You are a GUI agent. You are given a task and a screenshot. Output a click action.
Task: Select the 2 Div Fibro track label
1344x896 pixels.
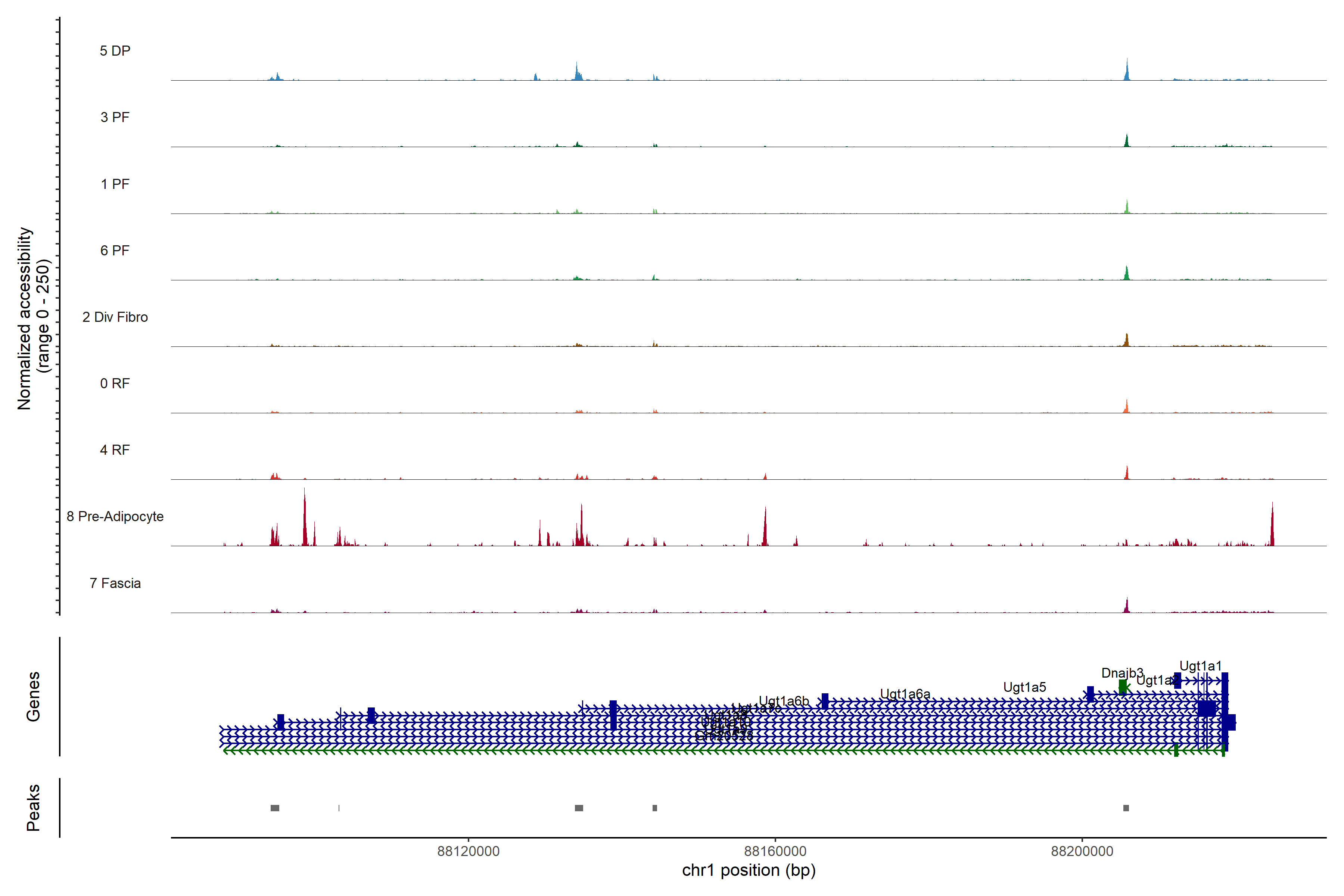tap(115, 317)
